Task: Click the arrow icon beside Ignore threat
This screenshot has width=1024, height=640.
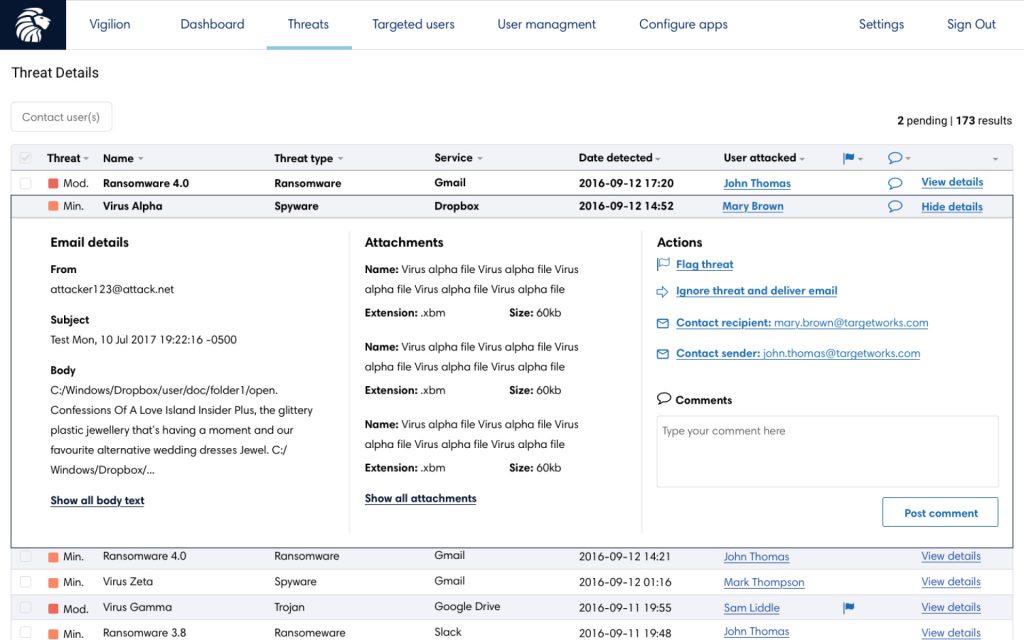Action: pos(662,291)
